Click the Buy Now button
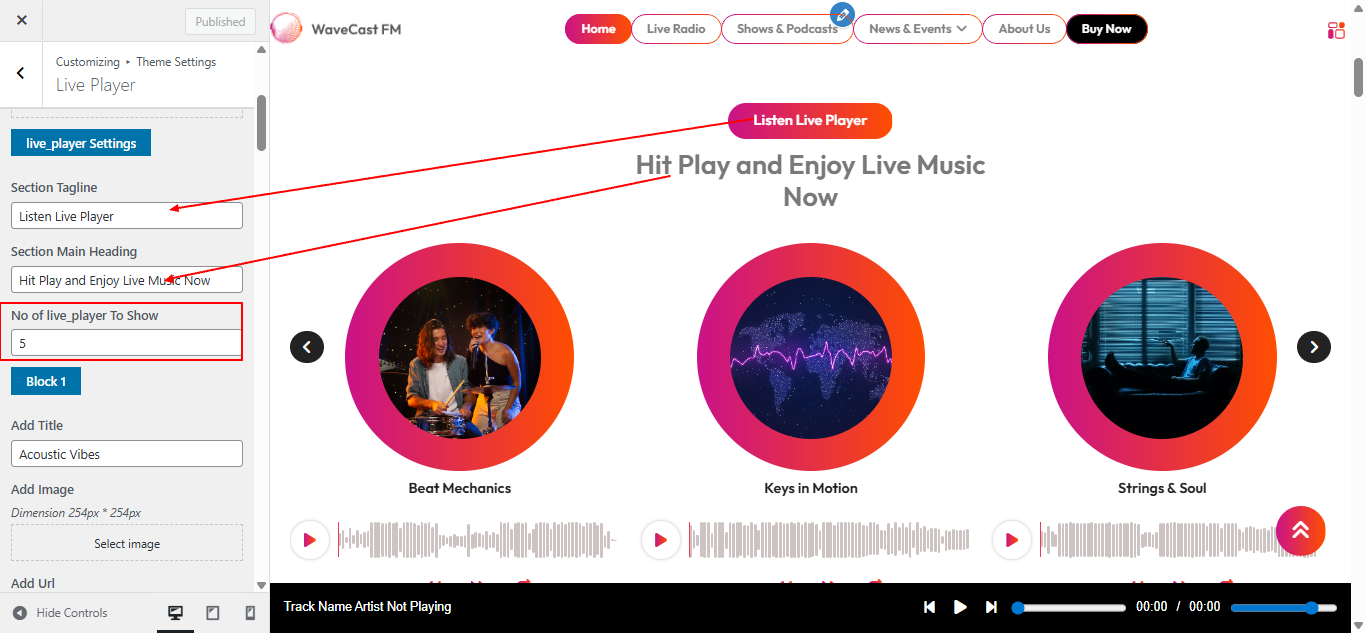This screenshot has height=633, width=1366. 1106,29
